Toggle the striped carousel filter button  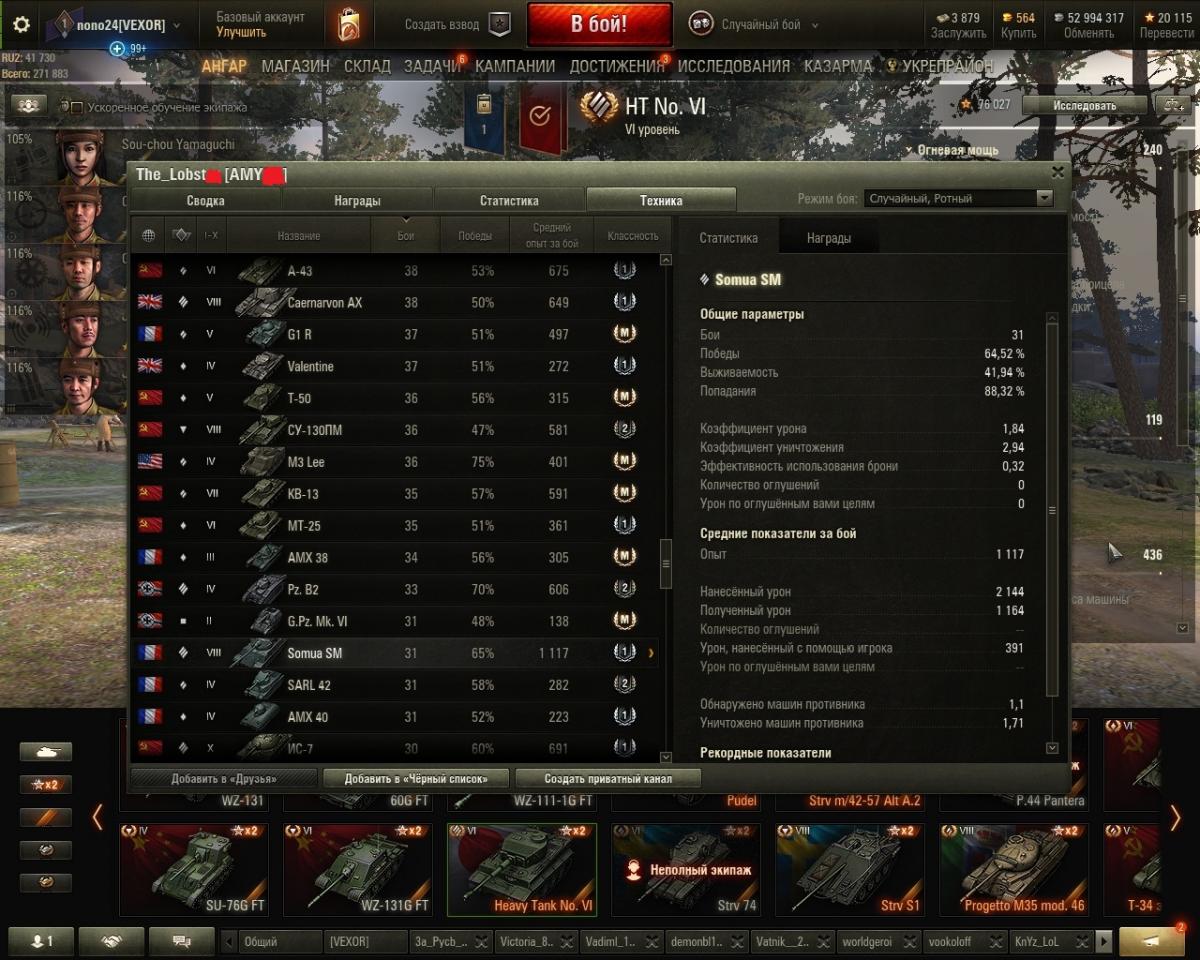coord(46,817)
